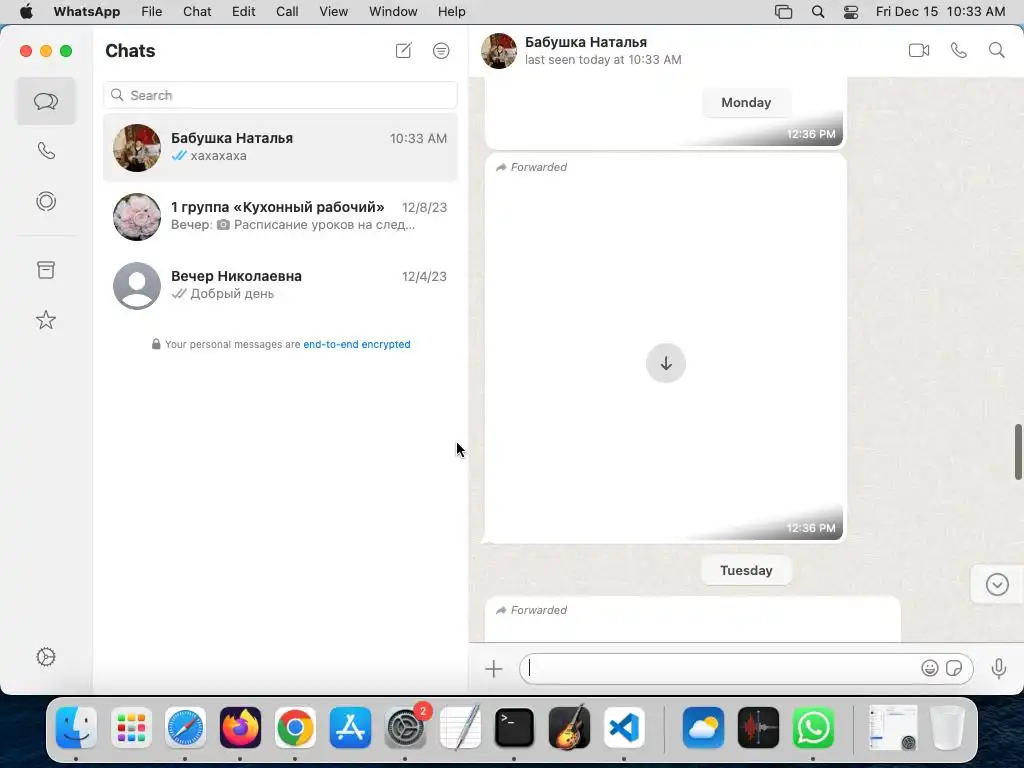Image resolution: width=1024 pixels, height=768 pixels.
Task: Open the sticker picker in message field
Action: pyautogui.click(x=954, y=668)
